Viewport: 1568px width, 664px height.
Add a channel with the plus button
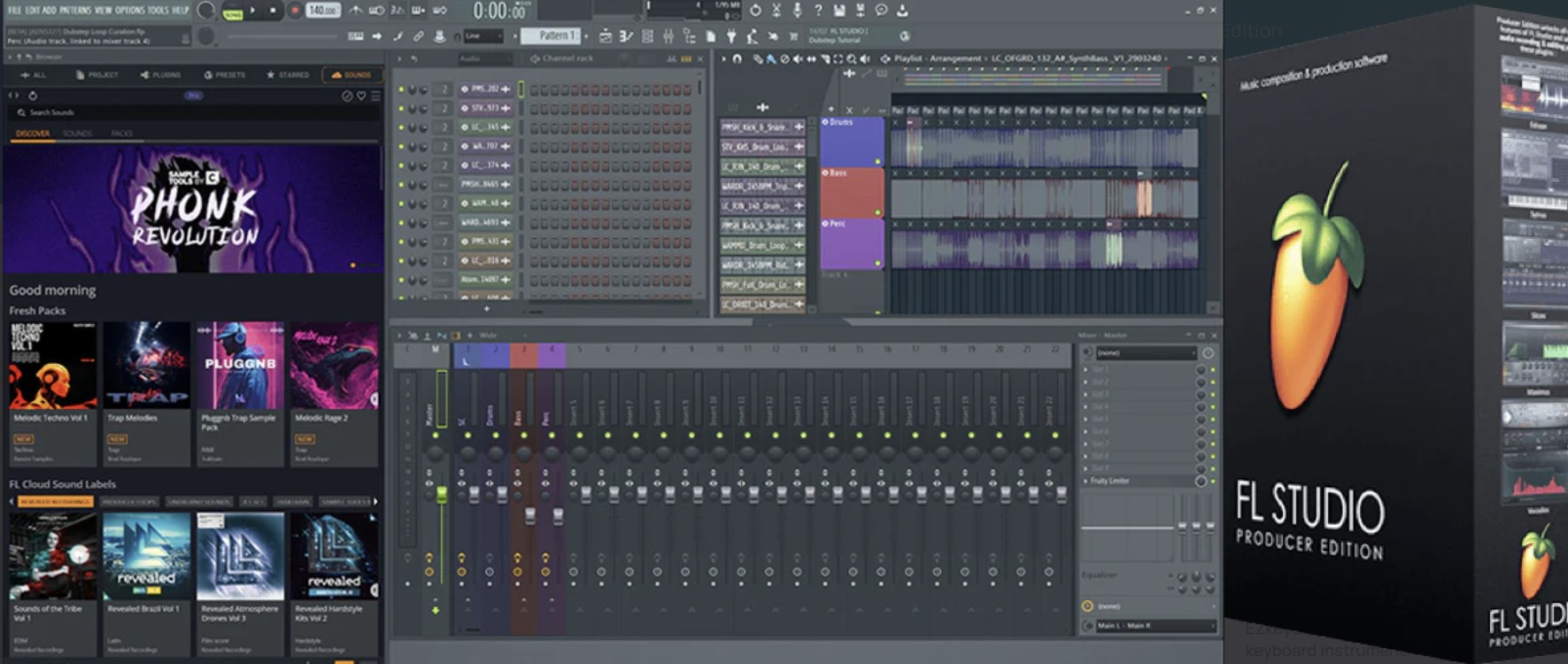click(x=486, y=309)
